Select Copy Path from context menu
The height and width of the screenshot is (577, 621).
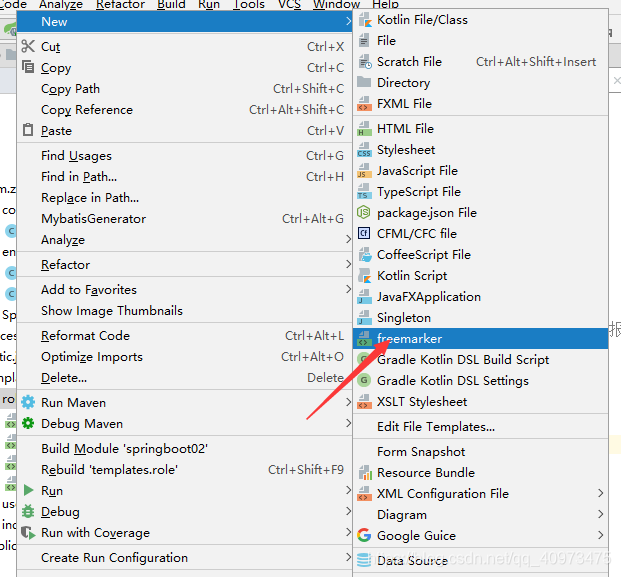pos(184,89)
